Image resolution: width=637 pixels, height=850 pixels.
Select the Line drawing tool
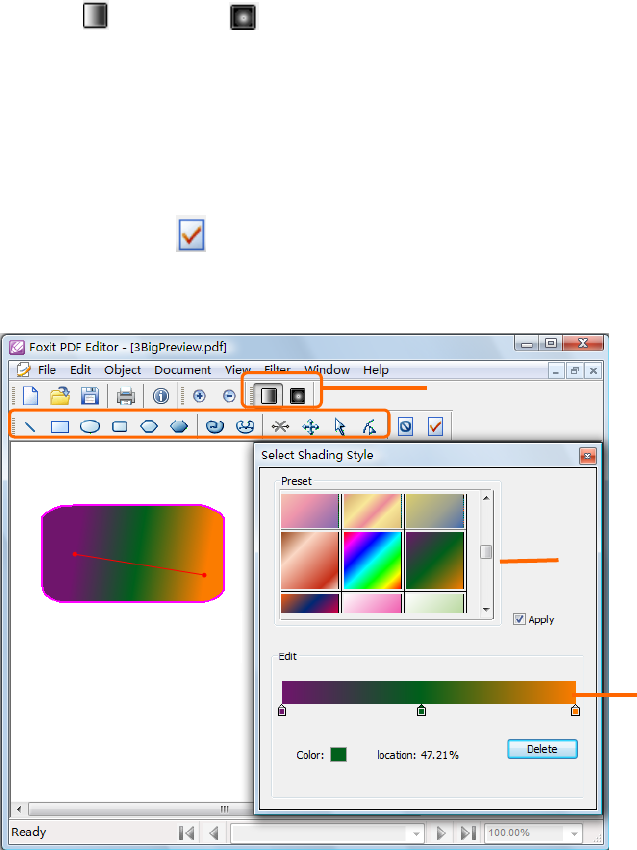coord(30,427)
